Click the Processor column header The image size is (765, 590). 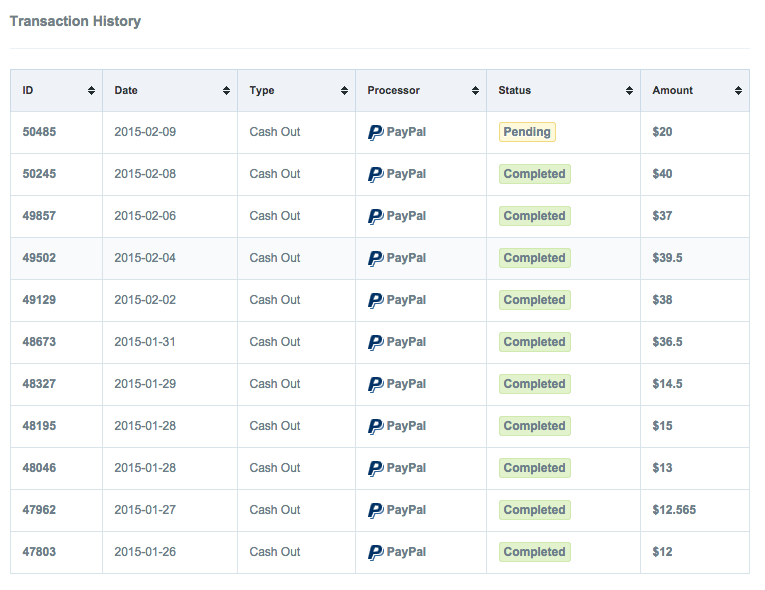pyautogui.click(x=393, y=91)
